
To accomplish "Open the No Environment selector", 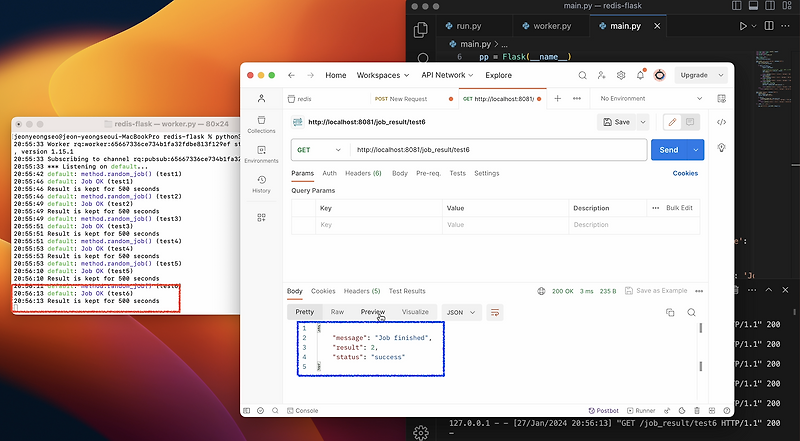I will coord(651,99).
